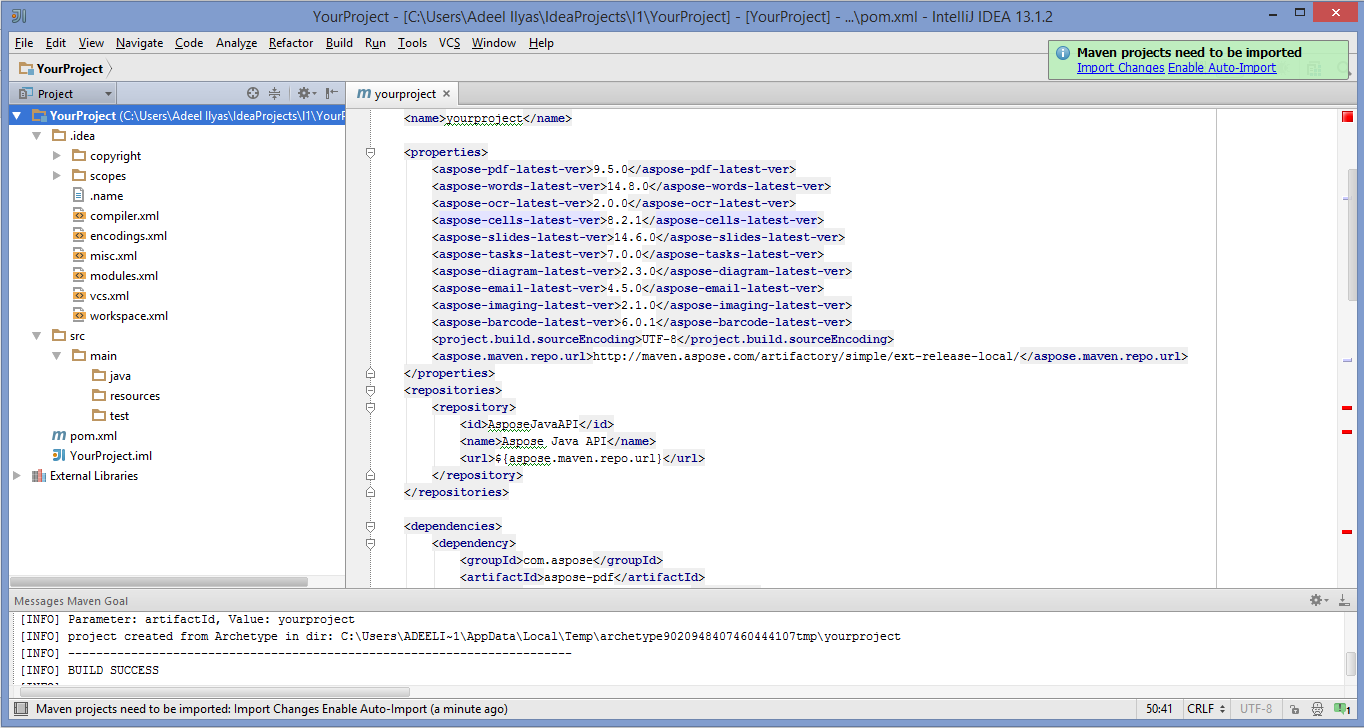
Task: Select misc.xml in project tree
Action: (113, 256)
